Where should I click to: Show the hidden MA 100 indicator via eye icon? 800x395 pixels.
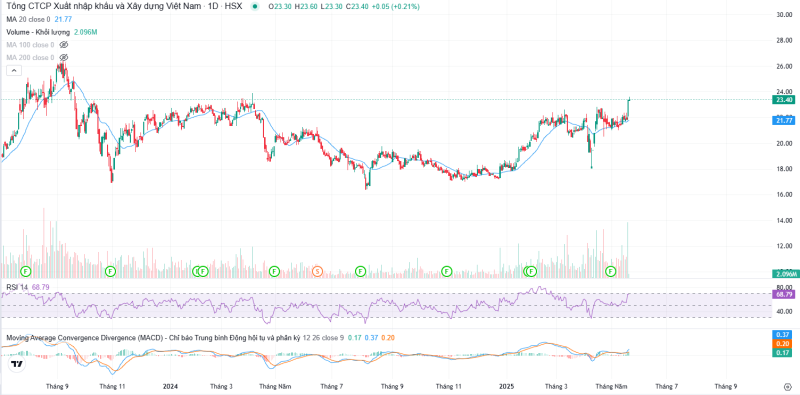point(64,45)
